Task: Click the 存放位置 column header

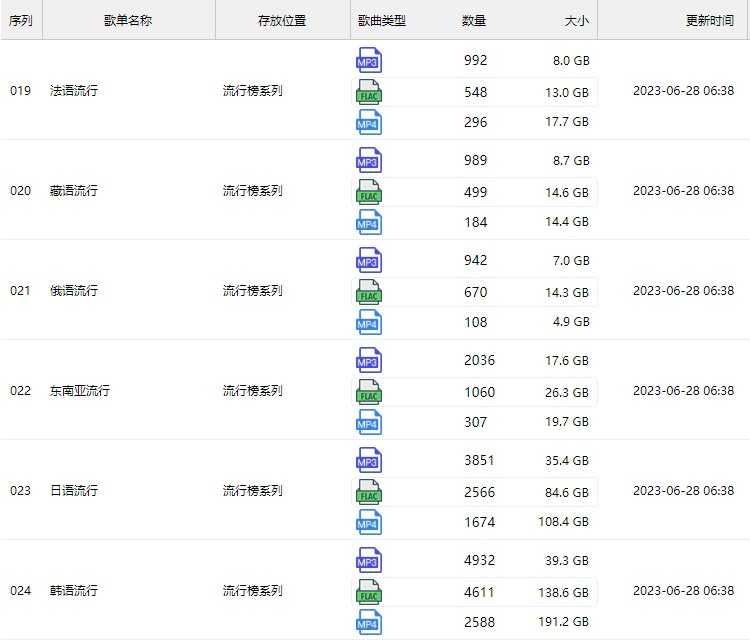Action: click(282, 21)
